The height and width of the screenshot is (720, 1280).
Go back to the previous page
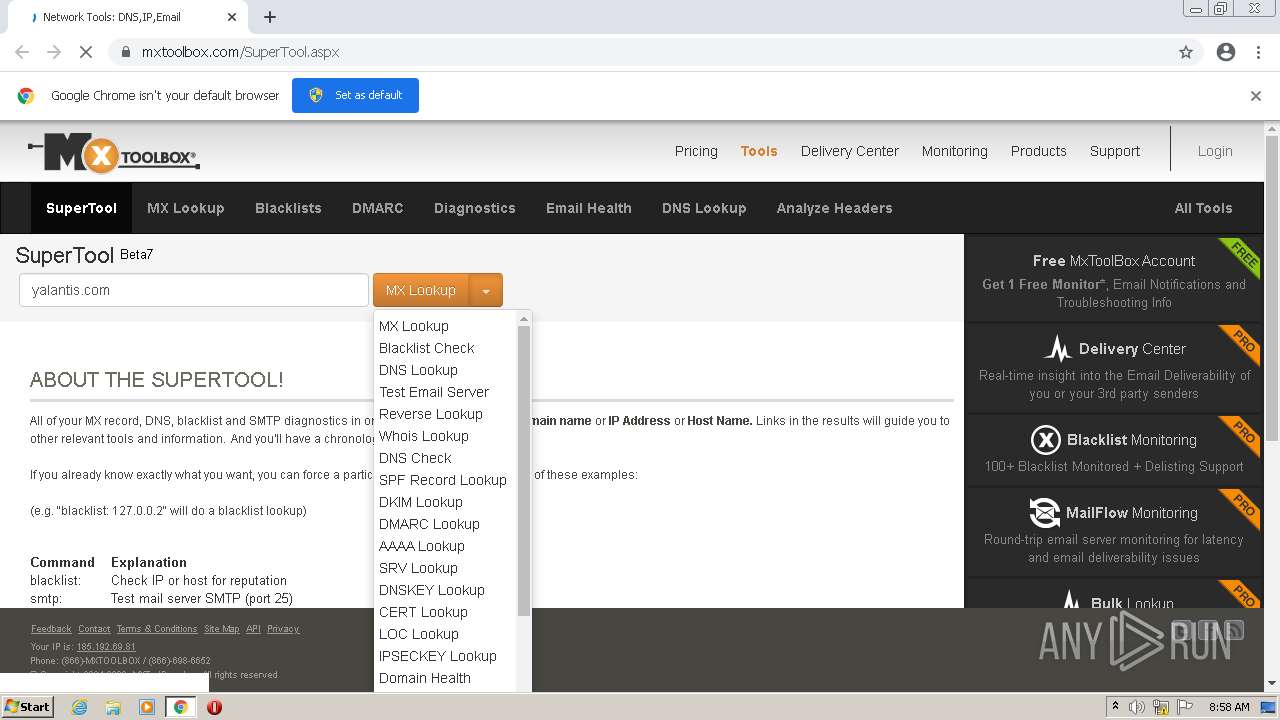[22, 52]
